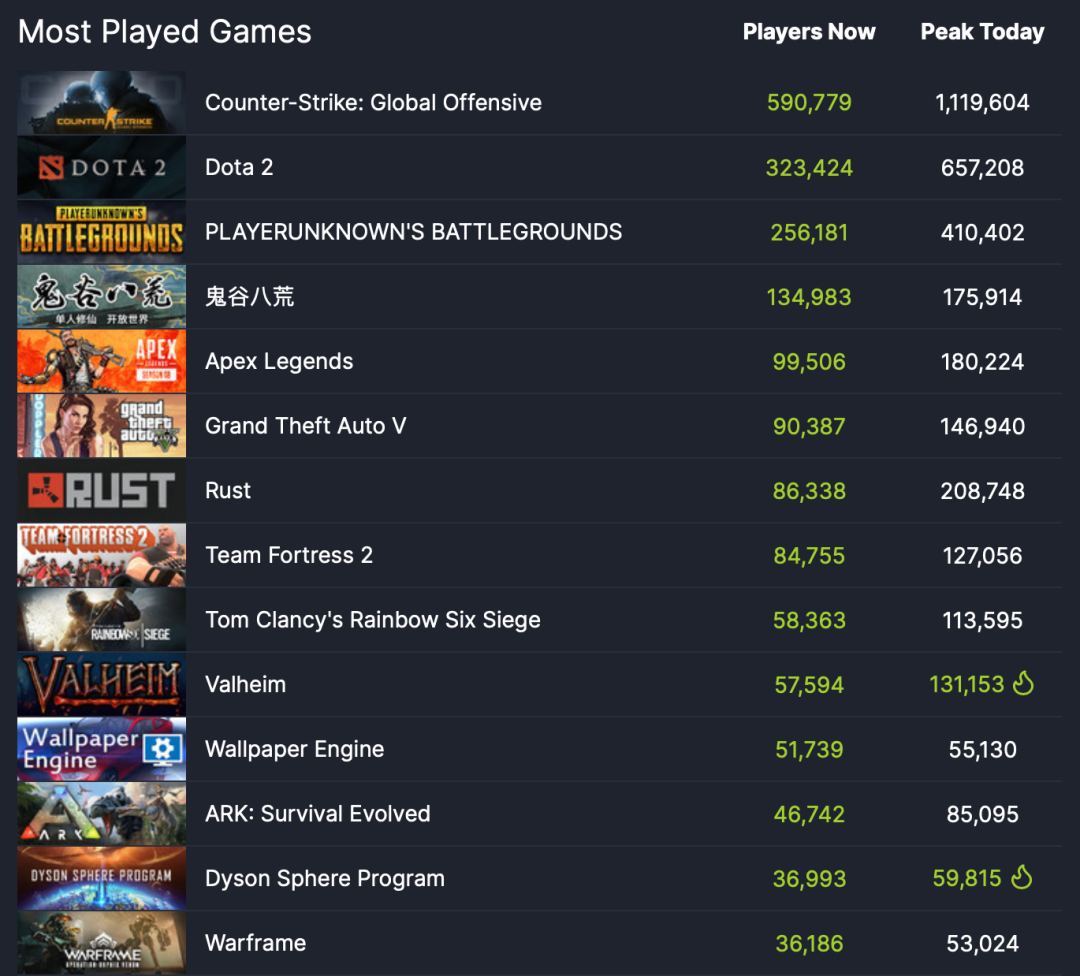Image resolution: width=1080 pixels, height=976 pixels.
Task: Click the flame icon beside Dyson Sphere's peak
Action: click(1022, 878)
